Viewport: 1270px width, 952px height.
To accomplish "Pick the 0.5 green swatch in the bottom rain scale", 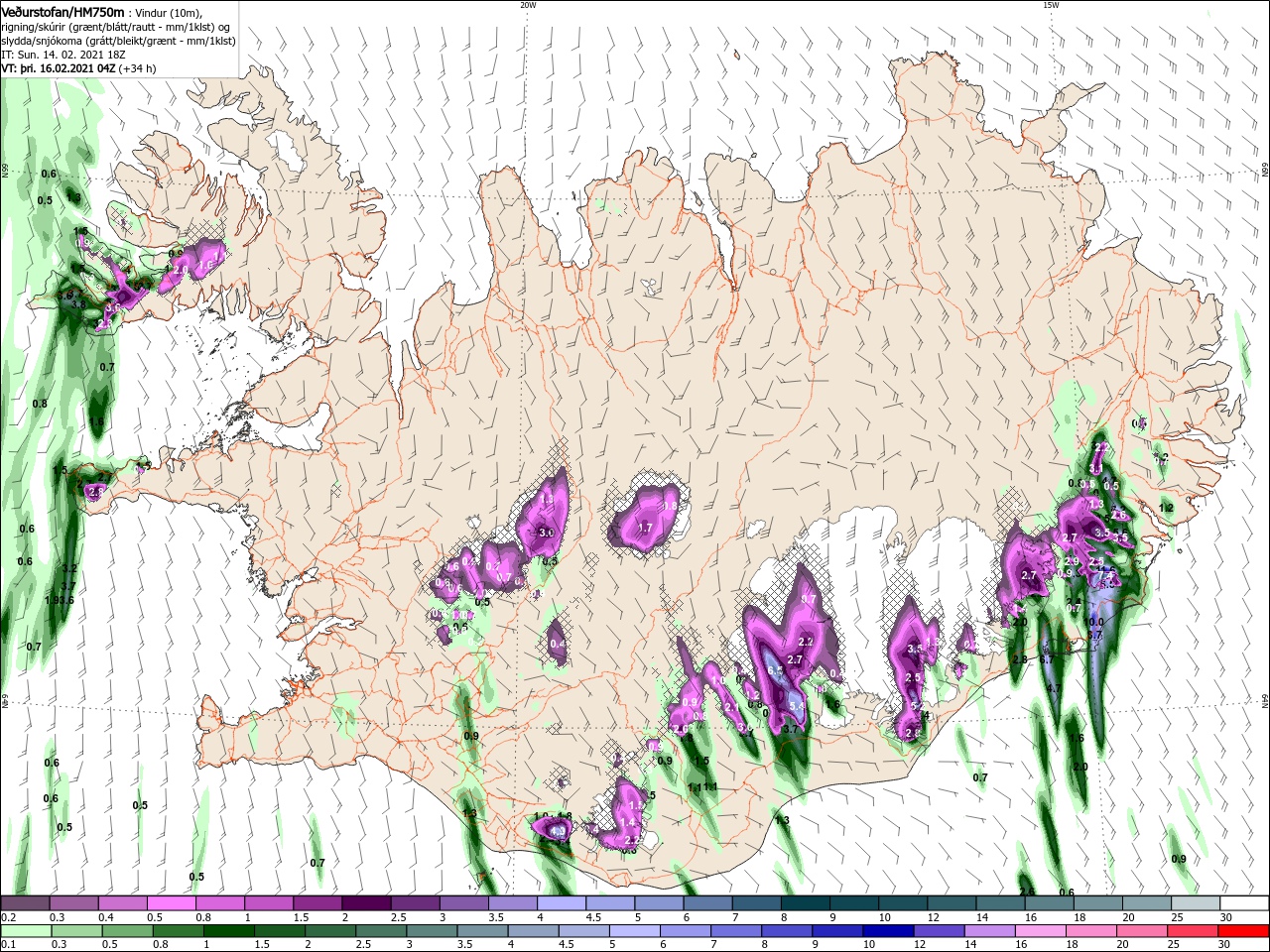I will (126, 931).
